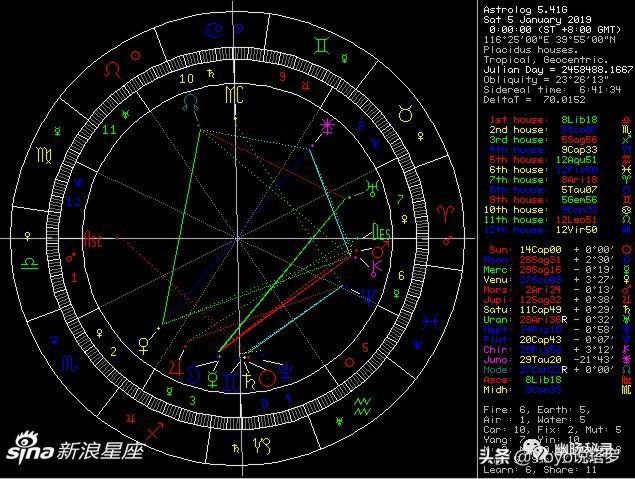The image size is (635, 479).
Task: Click the 'Mars: 2Ari24' row
Action: [x=557, y=290]
